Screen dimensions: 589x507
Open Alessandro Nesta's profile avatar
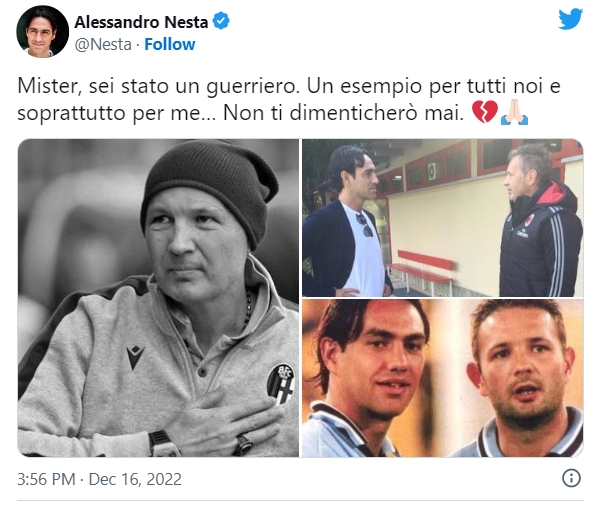[42, 32]
